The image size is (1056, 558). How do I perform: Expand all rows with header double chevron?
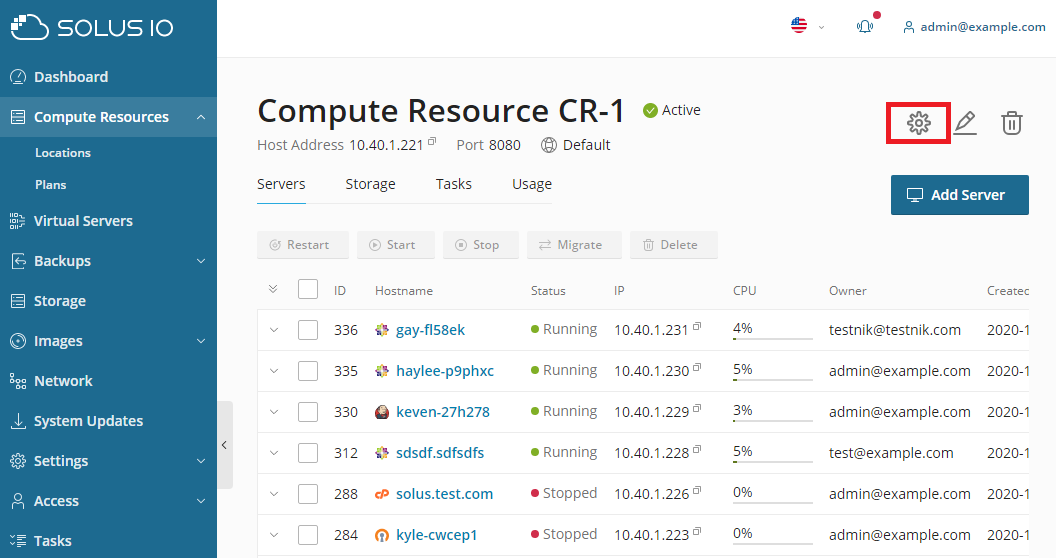click(273, 289)
